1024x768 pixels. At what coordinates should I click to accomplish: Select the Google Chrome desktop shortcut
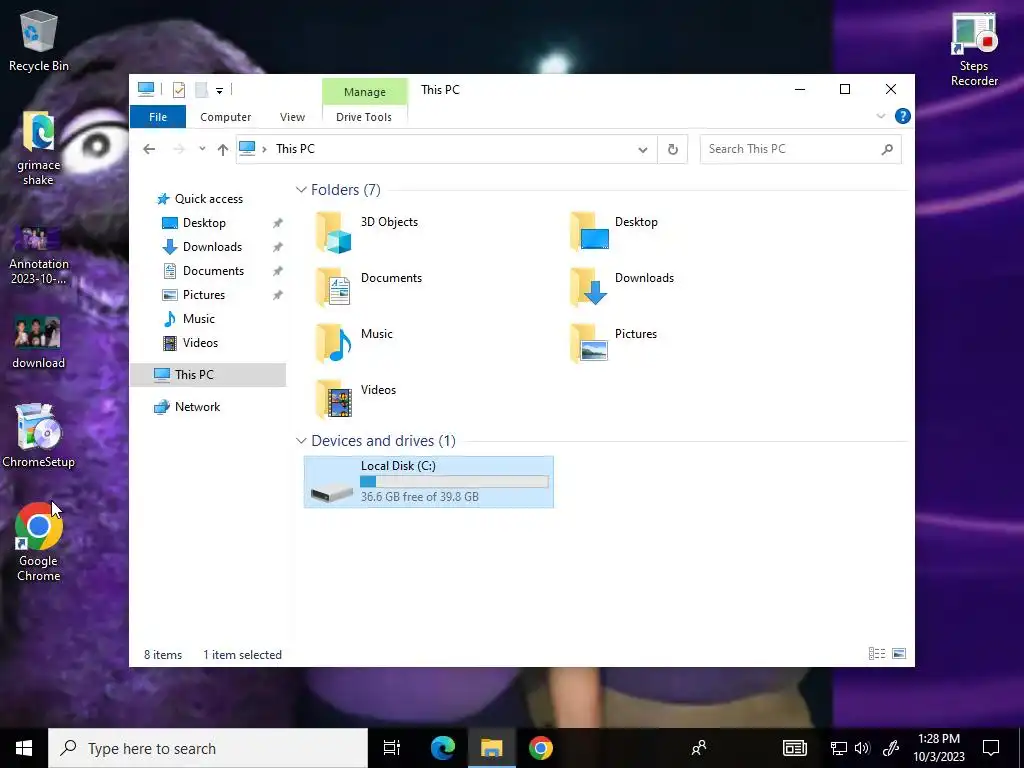[39, 542]
